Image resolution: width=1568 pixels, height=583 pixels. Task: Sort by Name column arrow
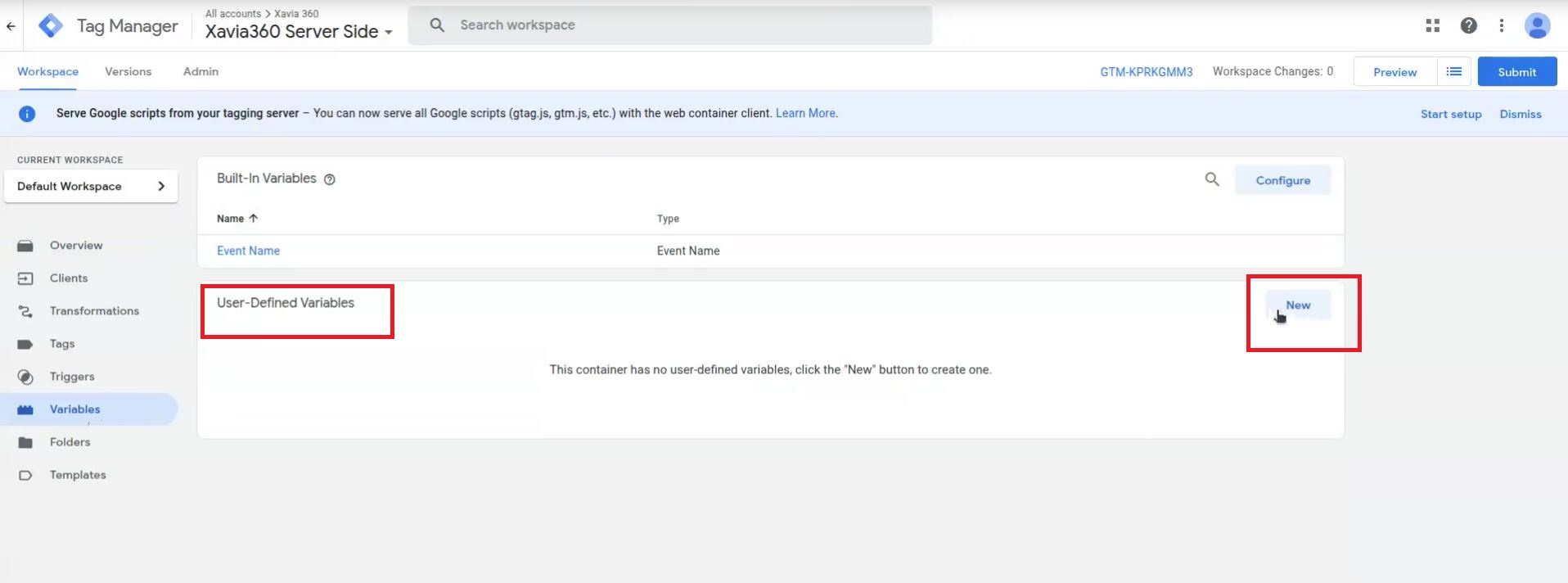point(254,219)
